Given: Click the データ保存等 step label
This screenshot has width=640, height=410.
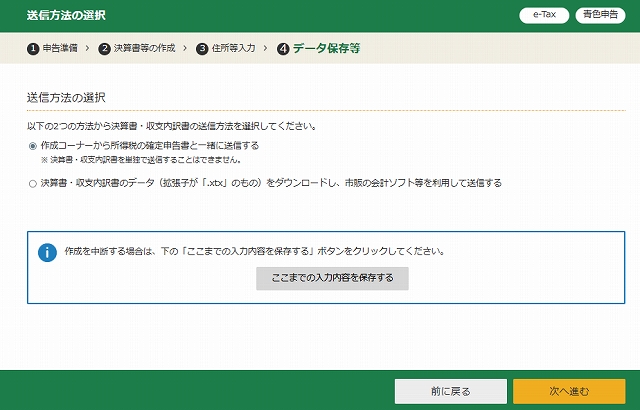Looking at the screenshot, I should 325,48.
